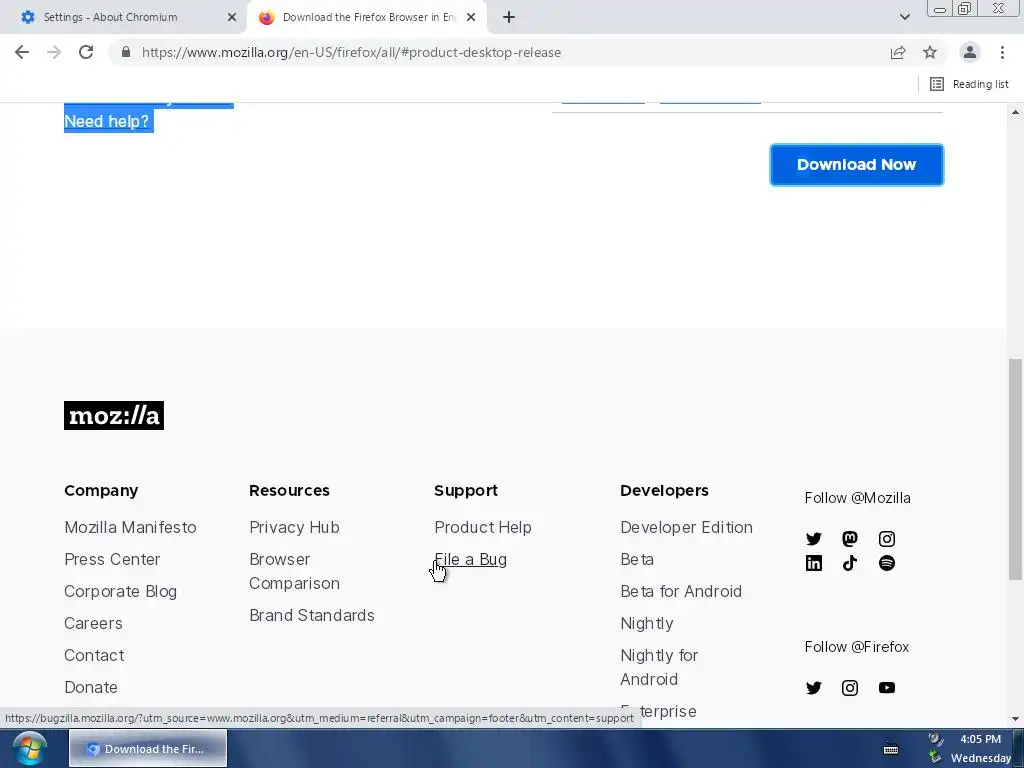Open Mozilla TikTok icon
1024x768 pixels.
click(850, 563)
